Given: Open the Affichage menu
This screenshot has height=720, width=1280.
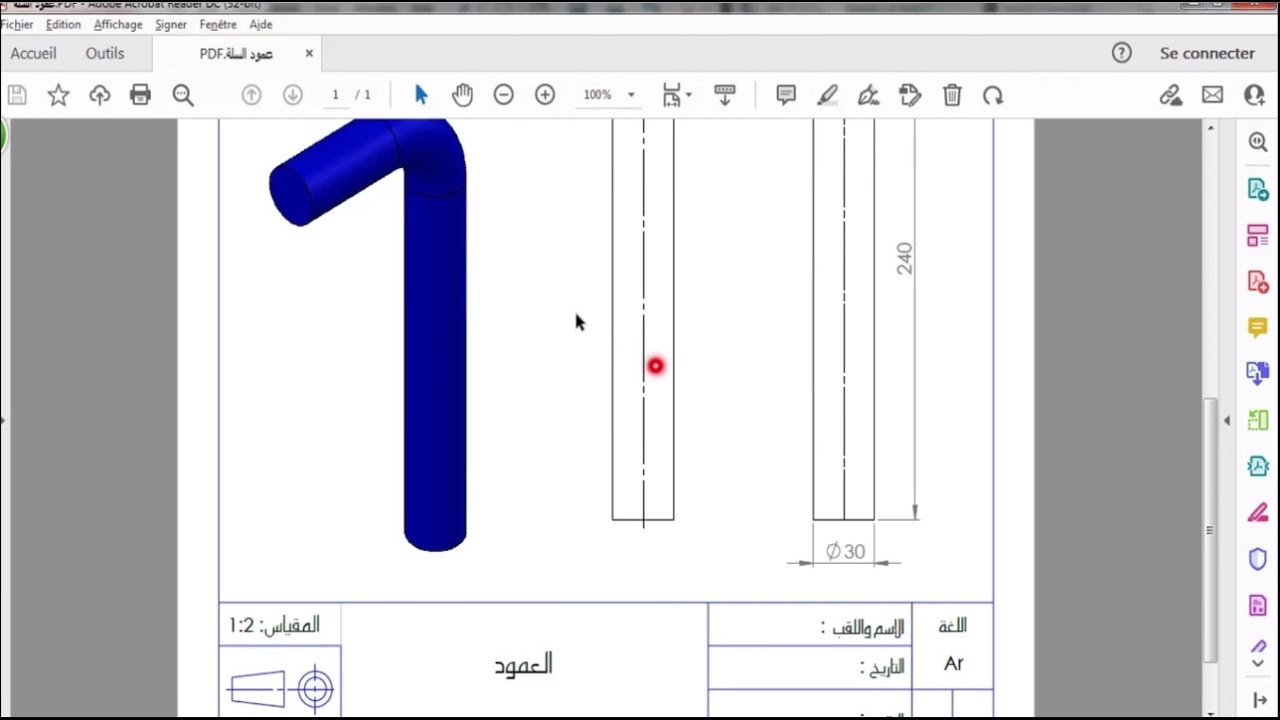Looking at the screenshot, I should (x=118, y=24).
